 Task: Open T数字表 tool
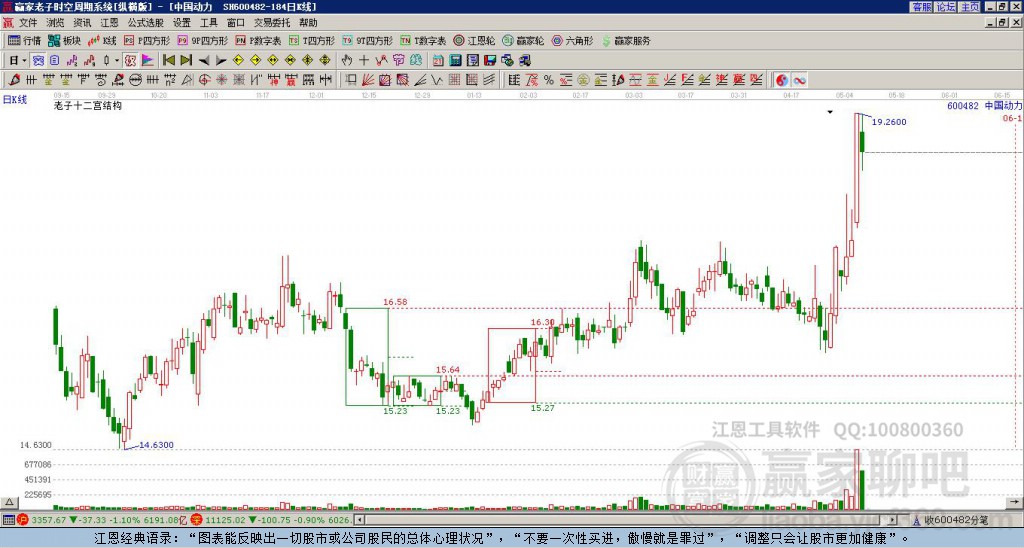423,40
